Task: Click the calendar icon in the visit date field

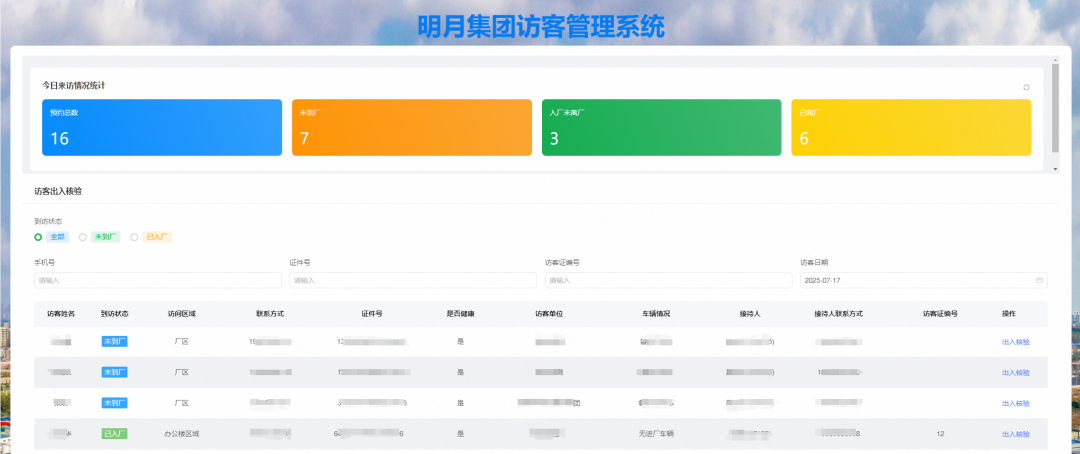Action: [1039, 280]
